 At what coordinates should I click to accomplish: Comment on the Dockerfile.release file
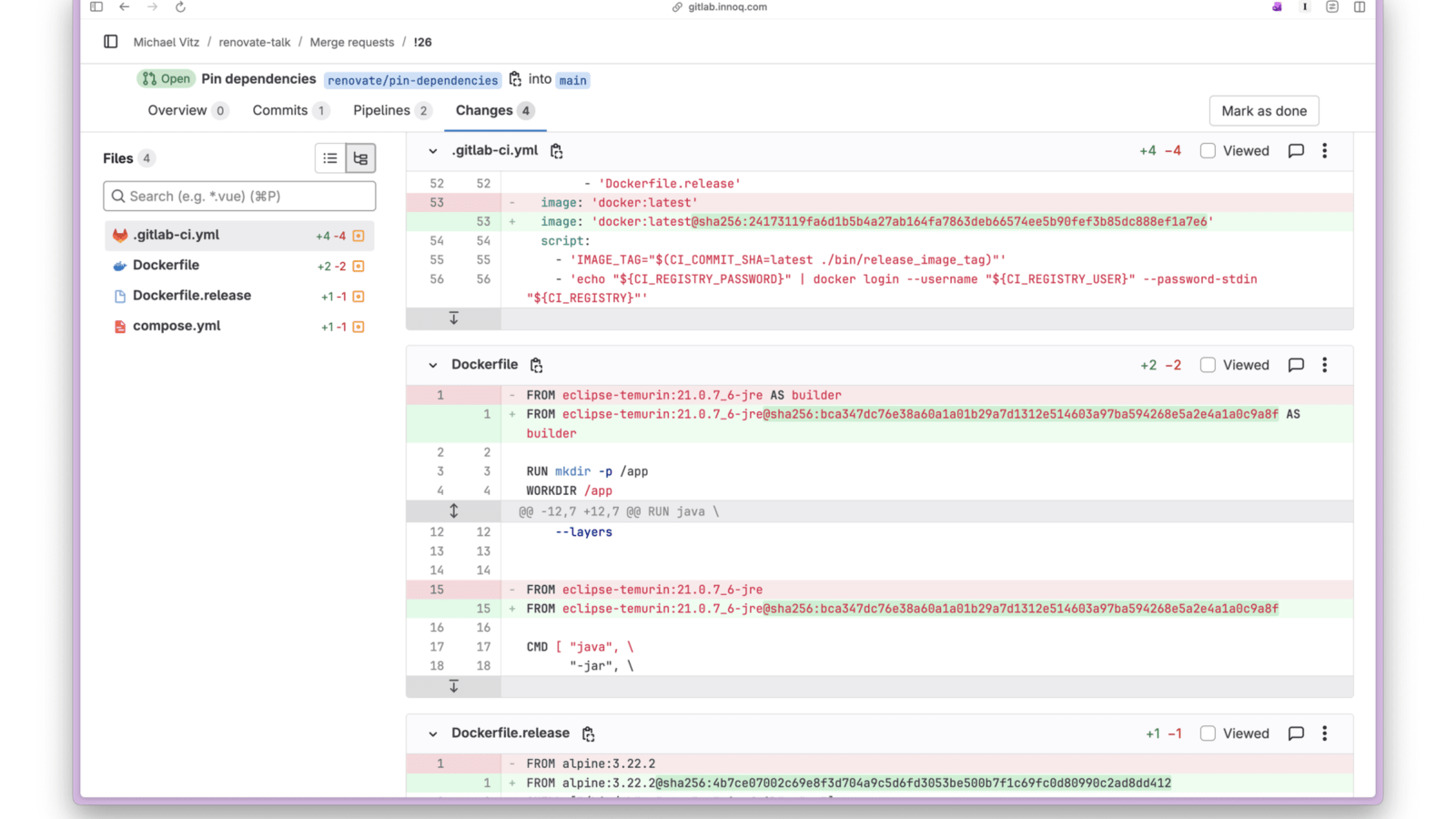click(x=1296, y=733)
